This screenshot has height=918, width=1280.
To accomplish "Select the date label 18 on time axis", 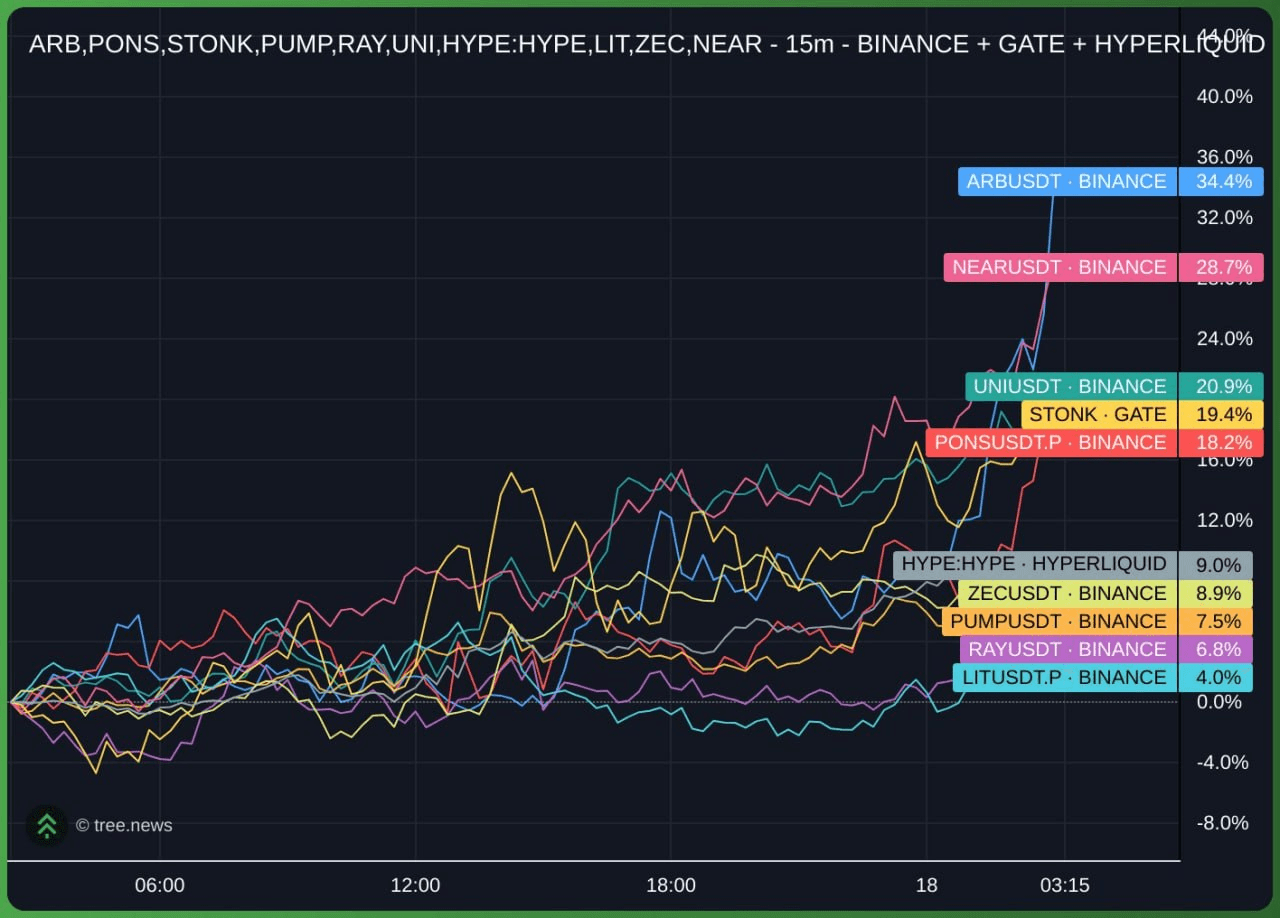I will pyautogui.click(x=927, y=885).
